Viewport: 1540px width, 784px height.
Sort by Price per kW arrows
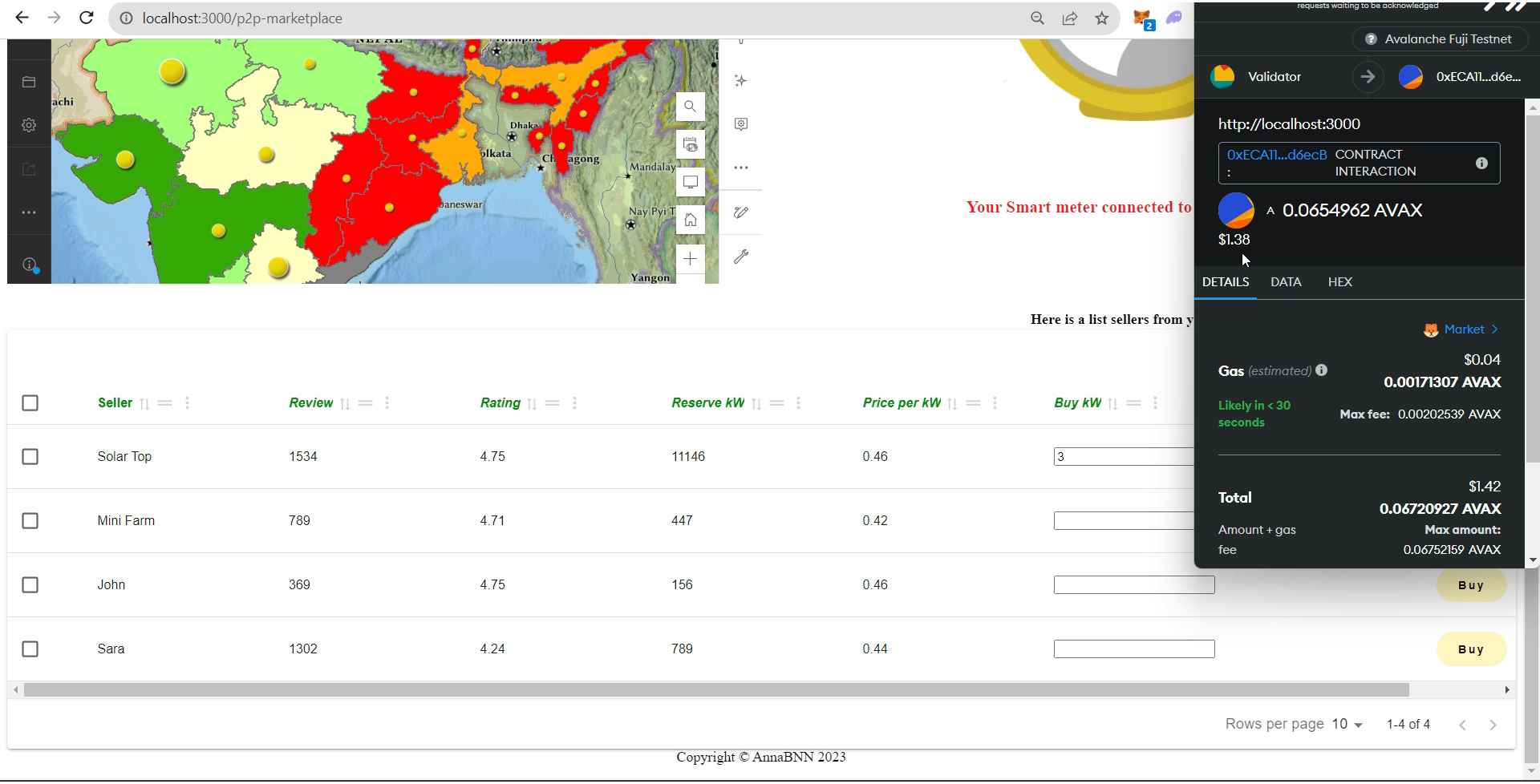[952, 403]
